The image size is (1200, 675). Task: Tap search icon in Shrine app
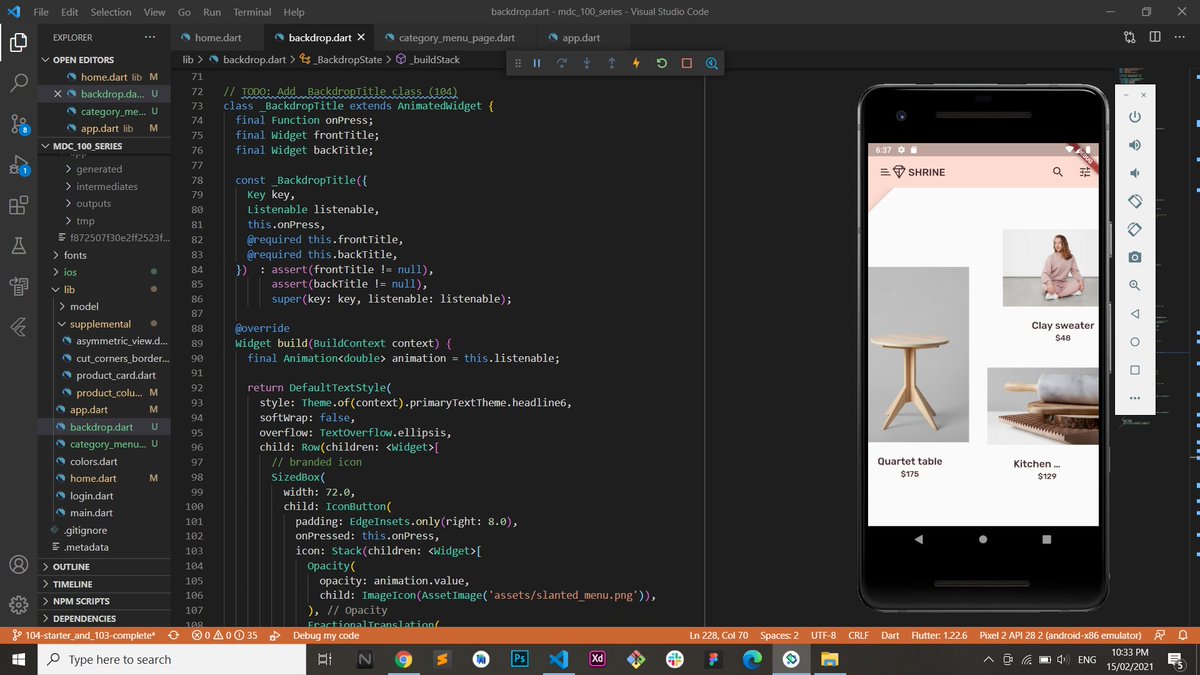click(x=1058, y=172)
